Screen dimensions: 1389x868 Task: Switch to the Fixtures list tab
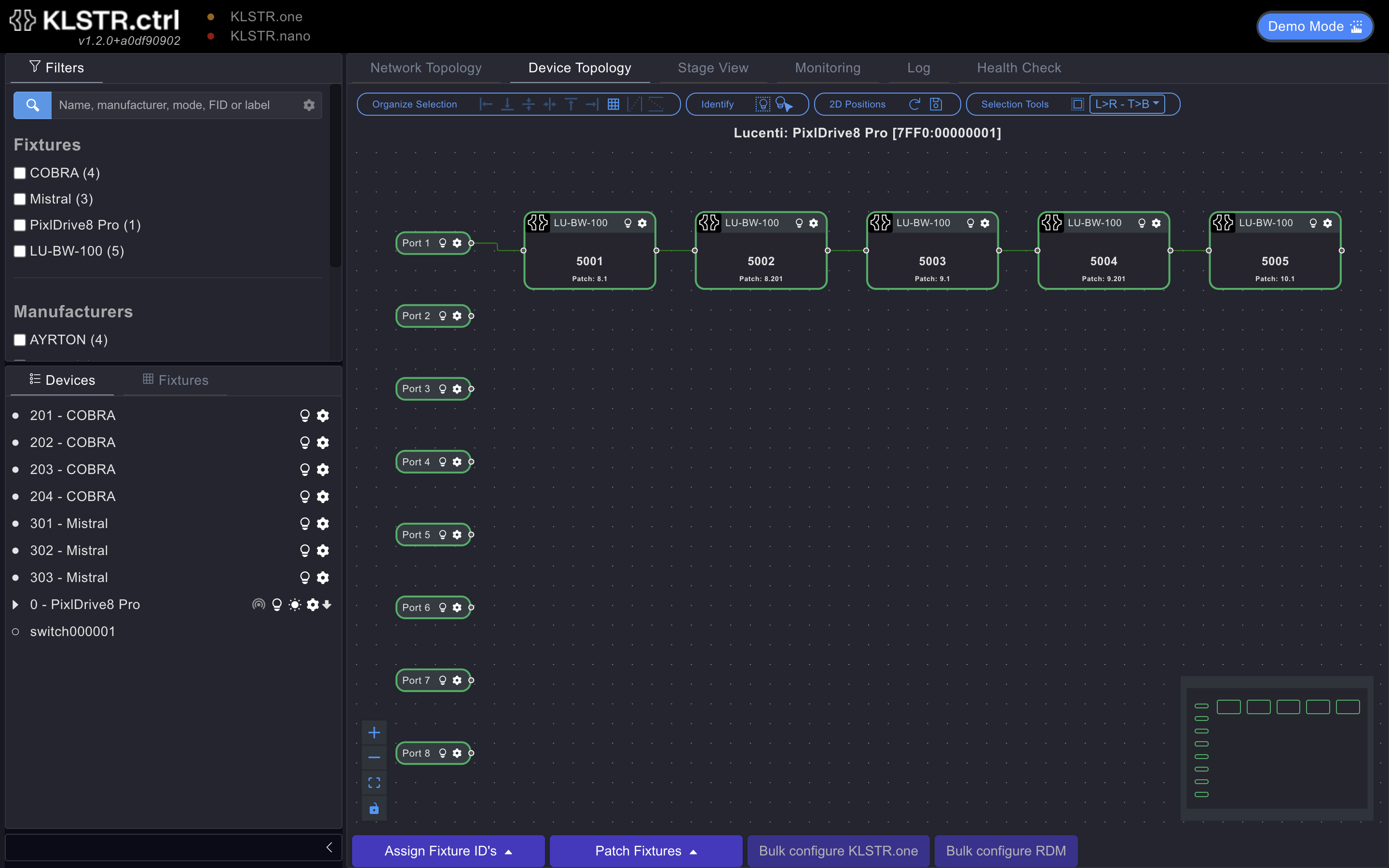176,380
